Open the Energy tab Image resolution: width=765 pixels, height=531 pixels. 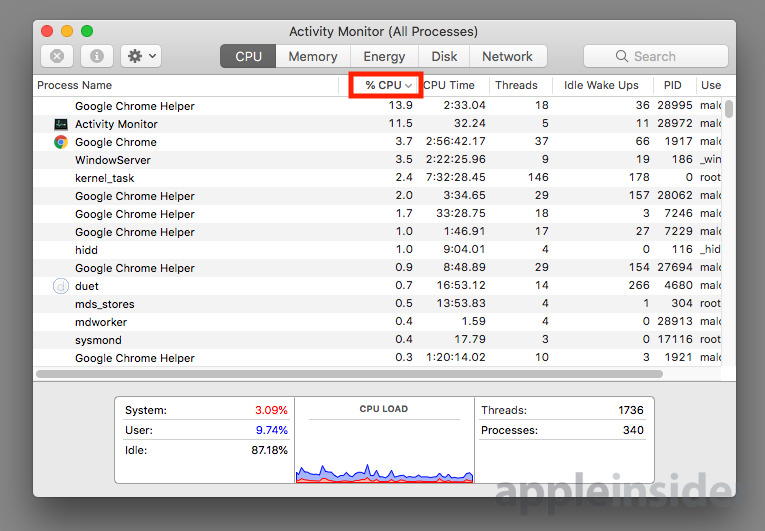384,56
